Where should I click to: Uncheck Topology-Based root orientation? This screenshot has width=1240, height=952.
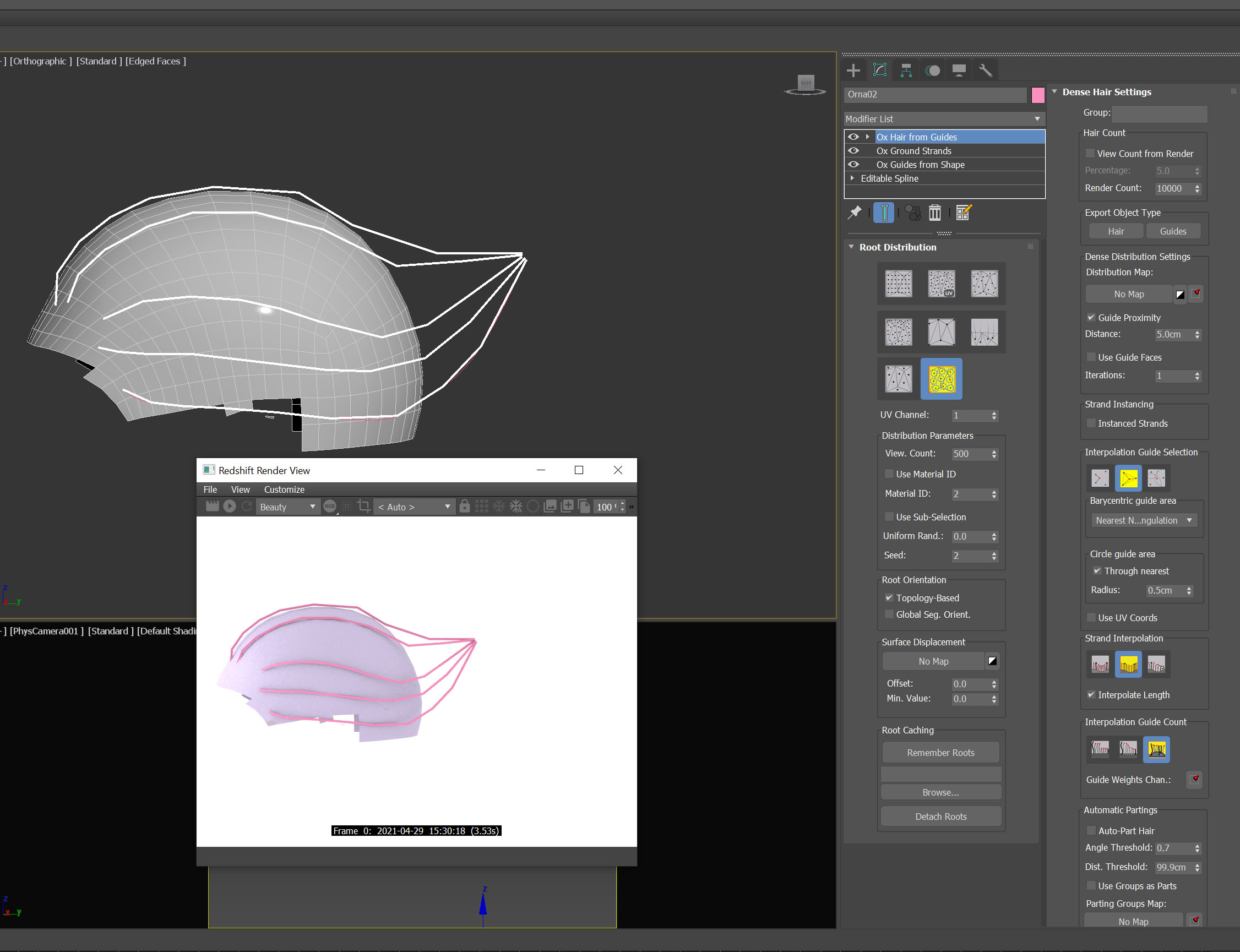tap(889, 598)
